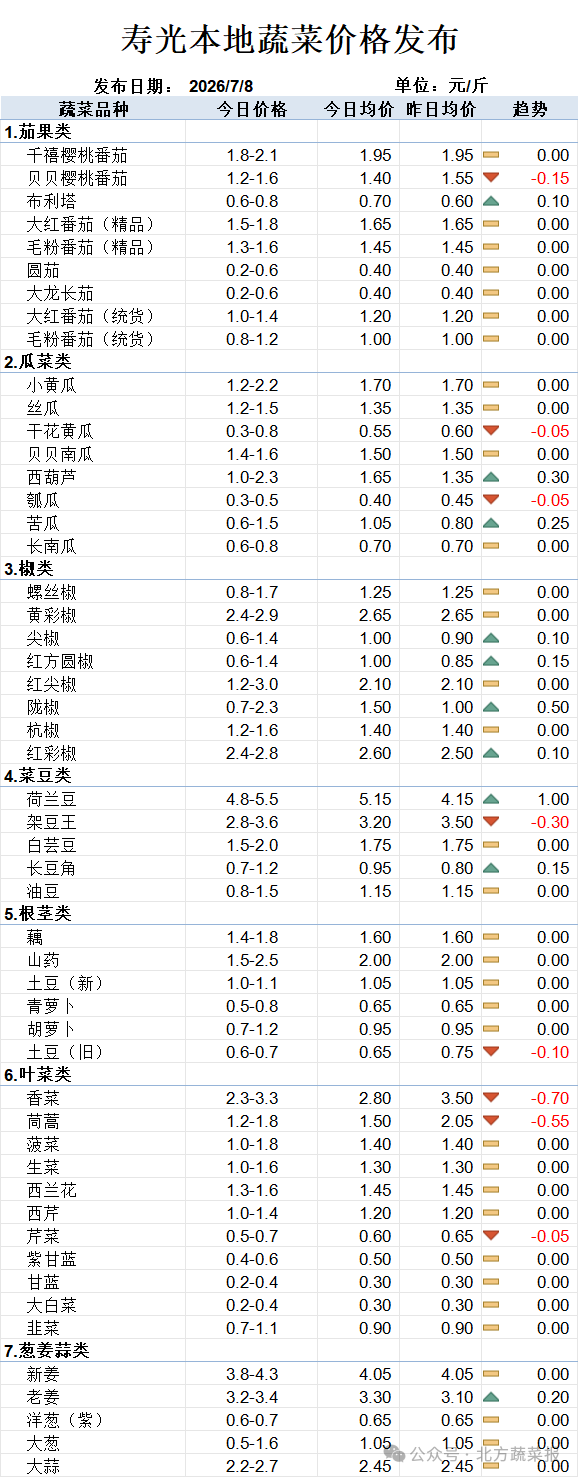
Task: Select 茼蒿 trend value -0.55
Action: point(550,1121)
